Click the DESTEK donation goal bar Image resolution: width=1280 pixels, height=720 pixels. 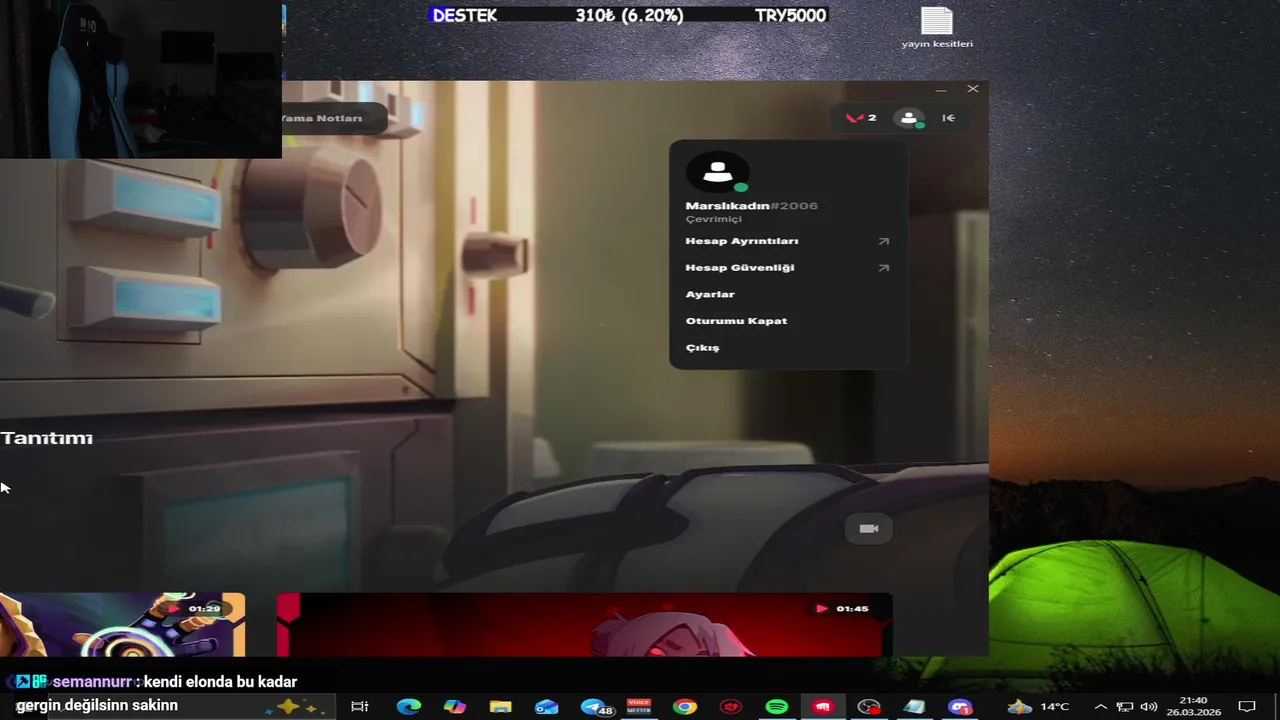[x=629, y=15]
